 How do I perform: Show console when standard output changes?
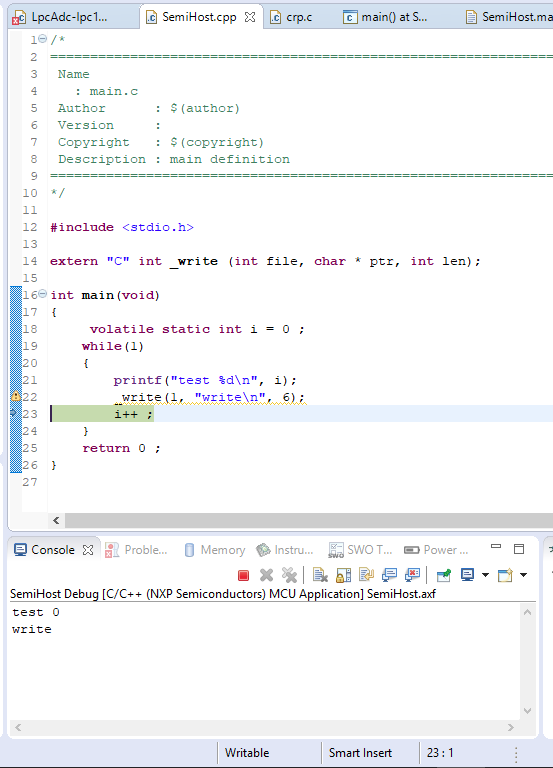tap(389, 575)
